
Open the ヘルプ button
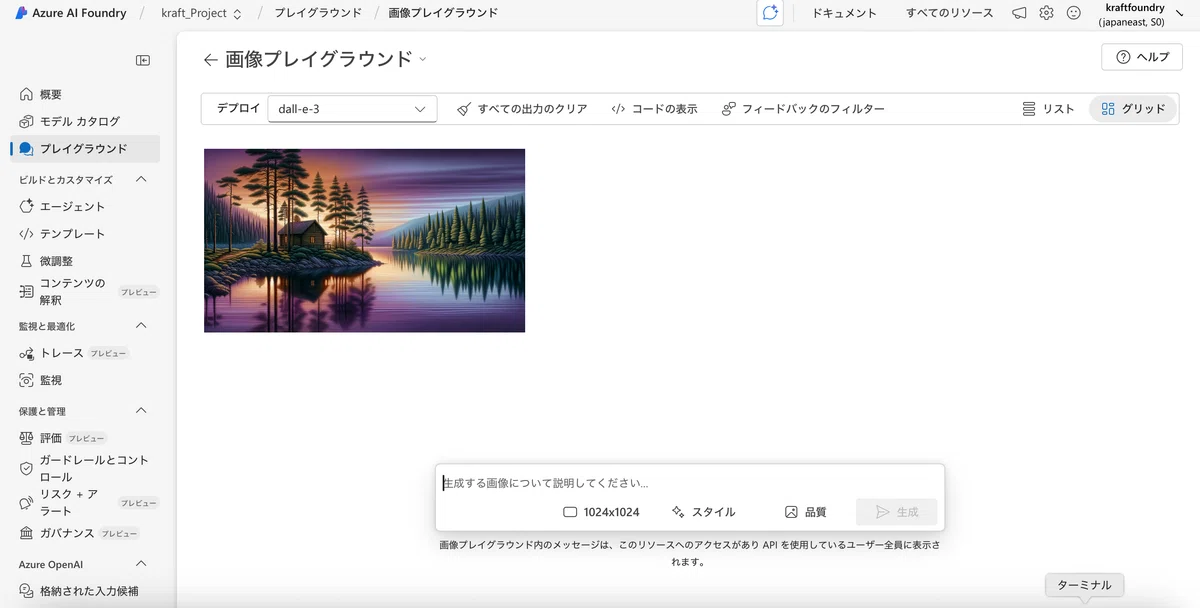[1141, 57]
